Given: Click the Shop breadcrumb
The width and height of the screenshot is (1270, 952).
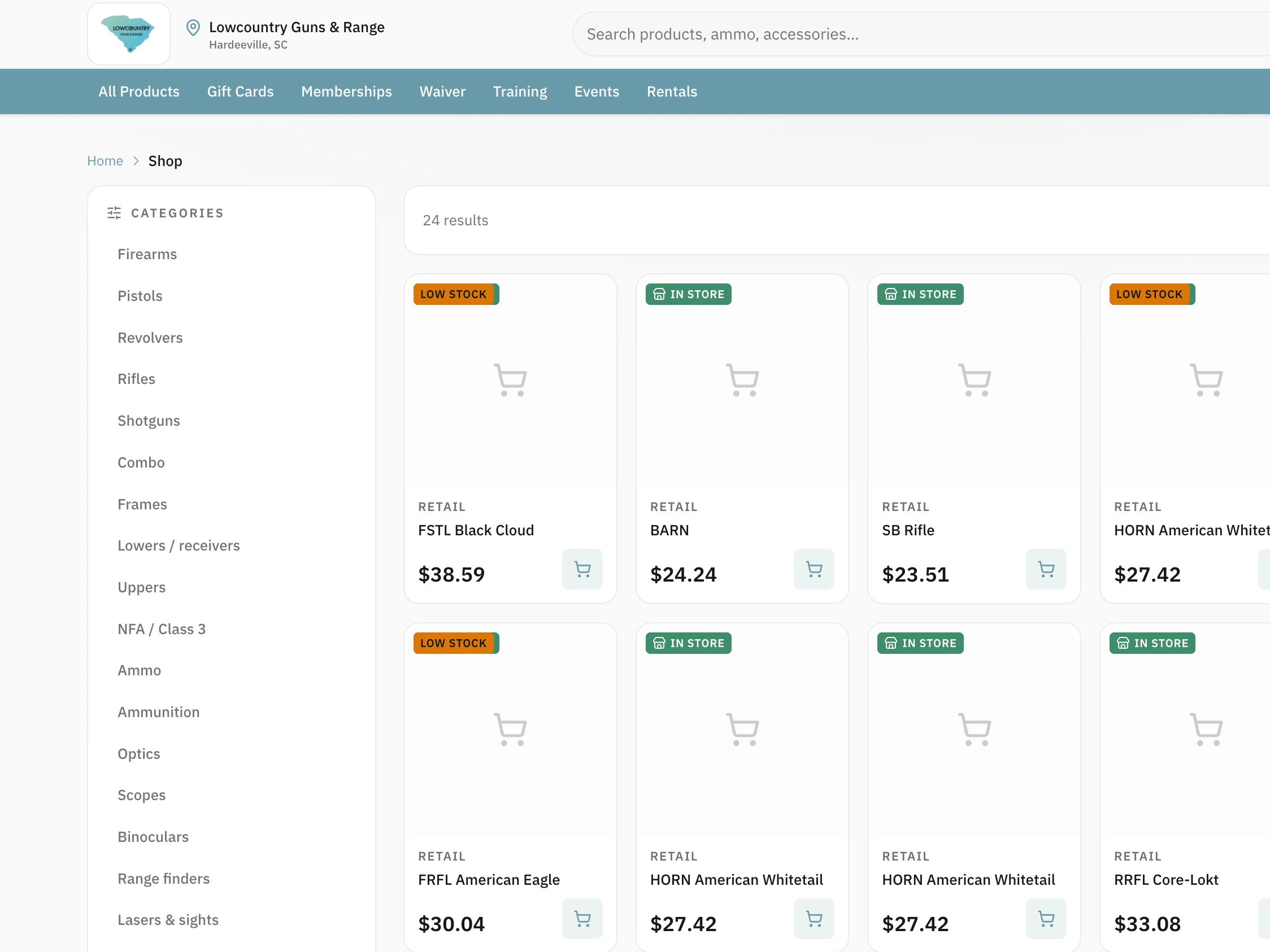Looking at the screenshot, I should click(166, 161).
